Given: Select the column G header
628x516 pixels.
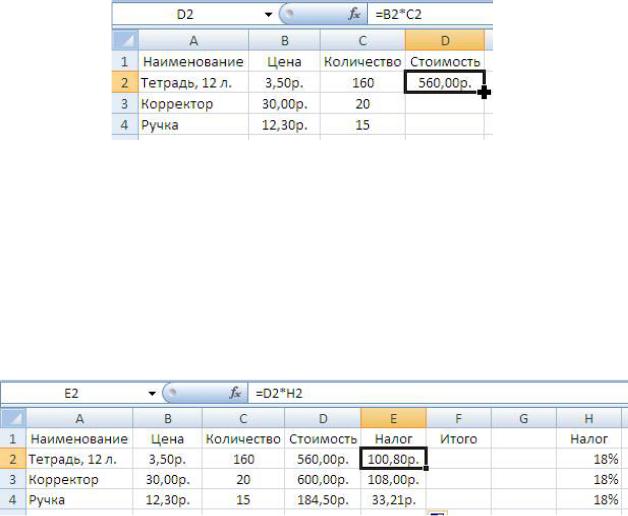Looking at the screenshot, I should [523, 419].
